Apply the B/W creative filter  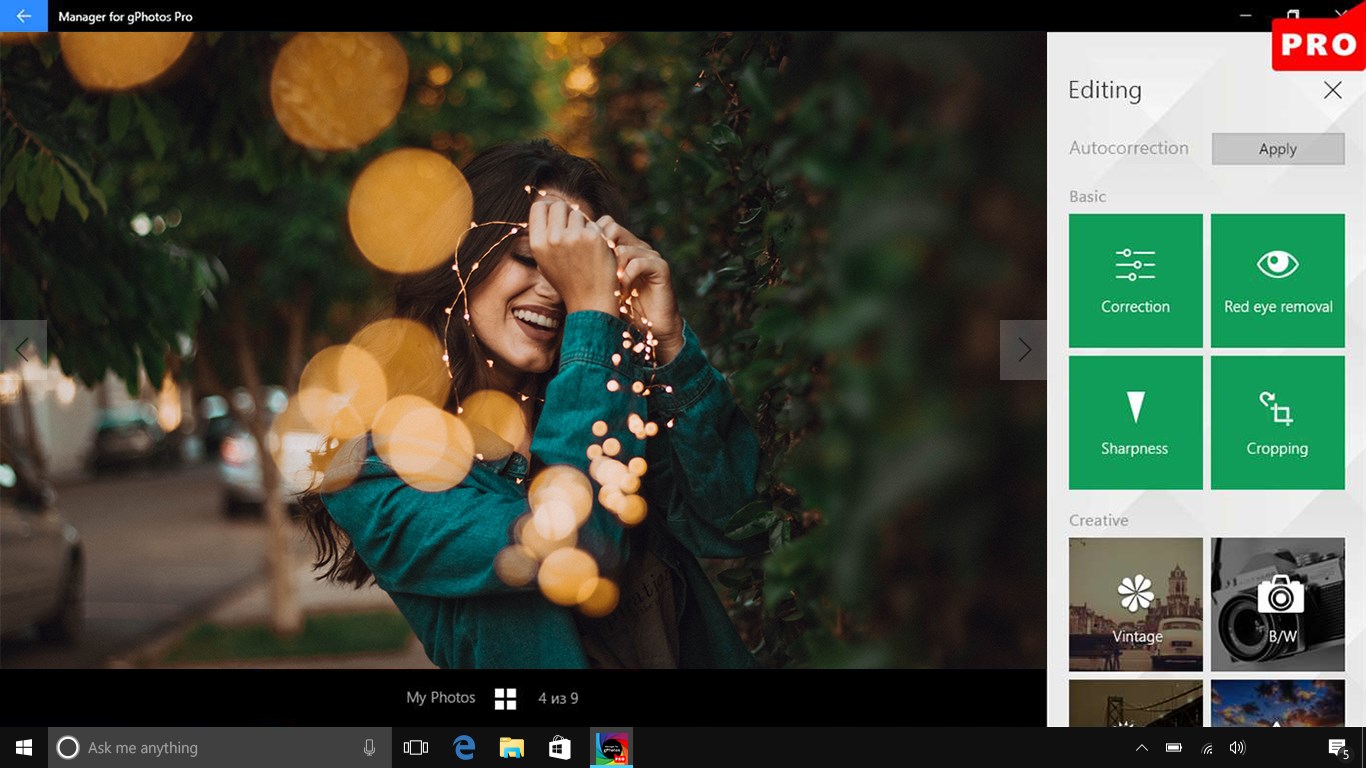1277,605
